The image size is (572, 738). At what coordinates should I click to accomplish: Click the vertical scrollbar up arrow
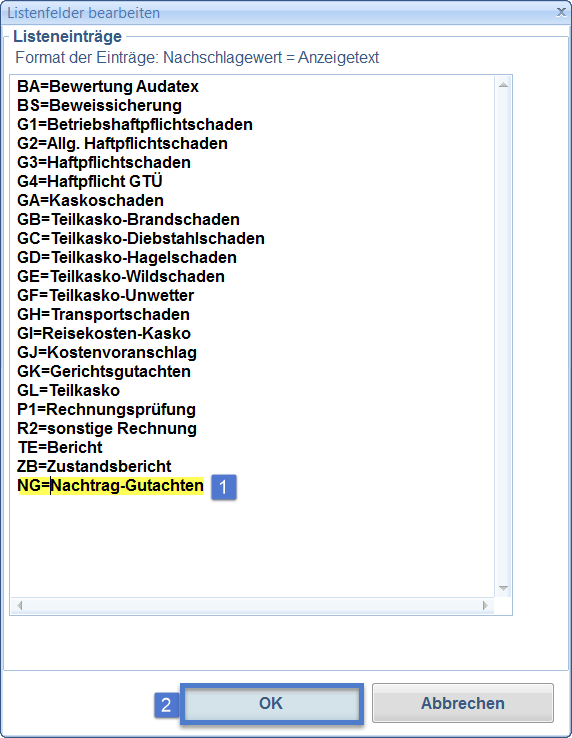[x=503, y=85]
